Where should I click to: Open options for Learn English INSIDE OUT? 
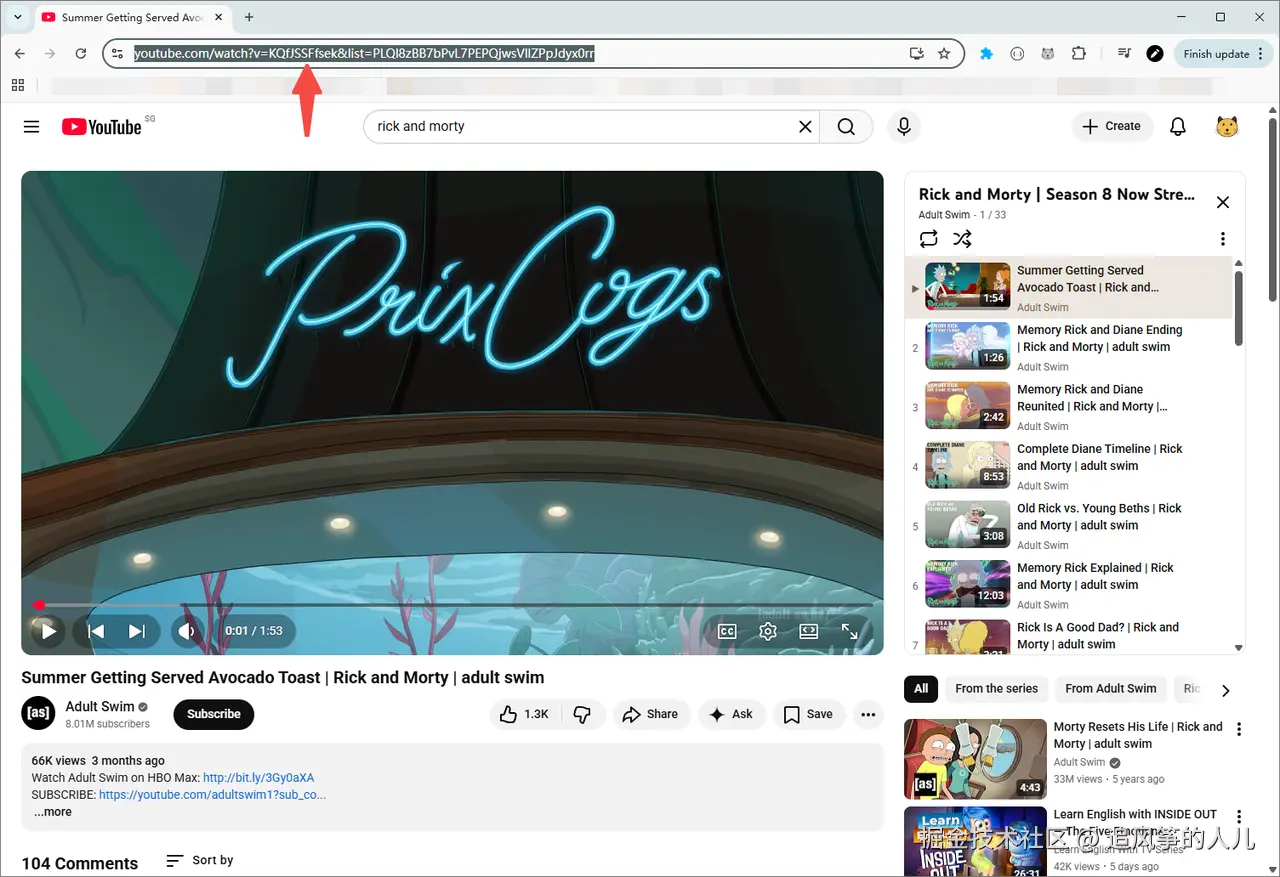1239,817
